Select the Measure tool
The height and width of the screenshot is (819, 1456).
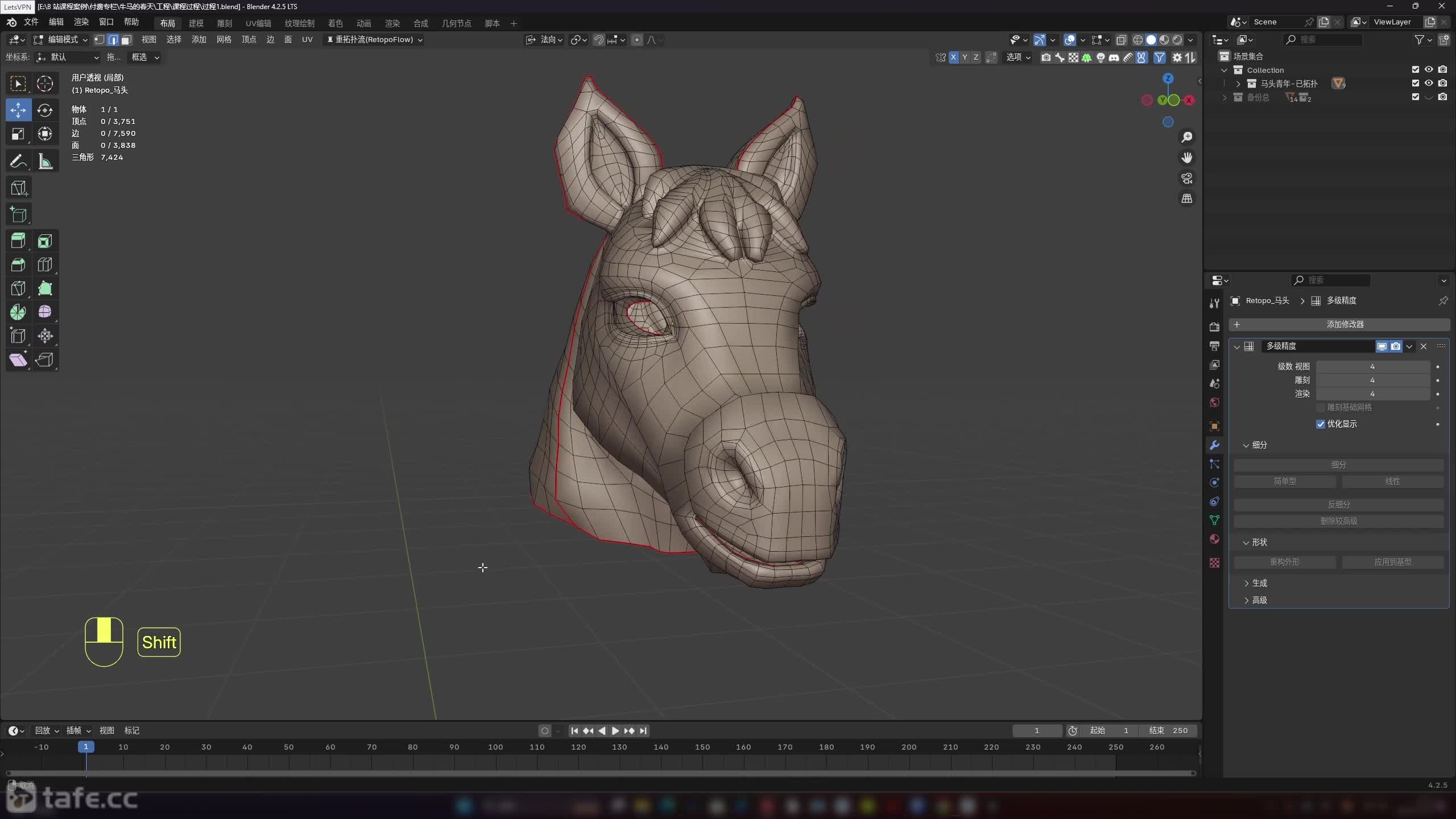click(x=45, y=162)
